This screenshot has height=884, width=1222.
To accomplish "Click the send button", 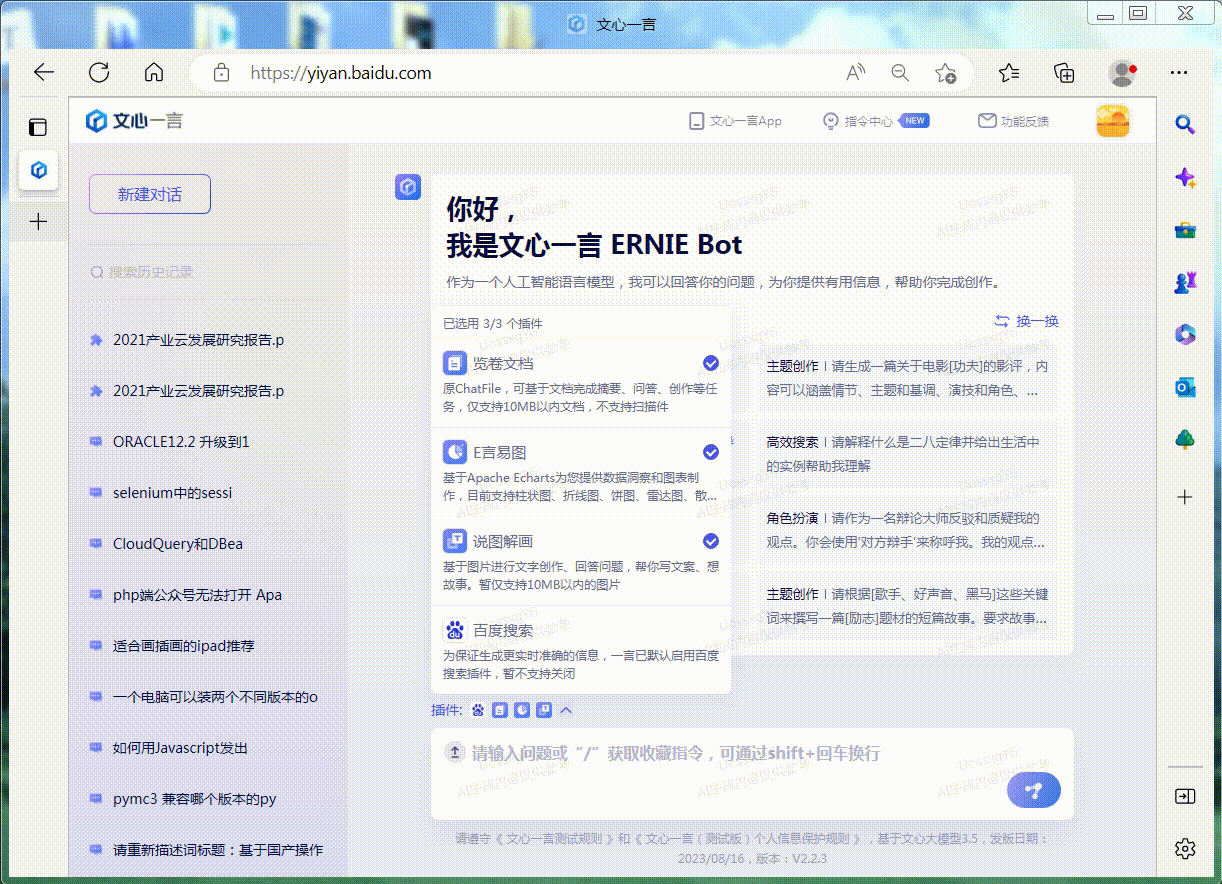I will (1034, 790).
